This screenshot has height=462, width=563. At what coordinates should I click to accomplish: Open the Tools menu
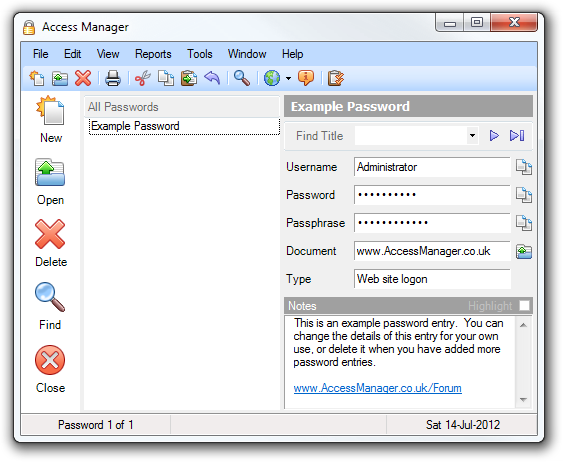click(x=200, y=54)
